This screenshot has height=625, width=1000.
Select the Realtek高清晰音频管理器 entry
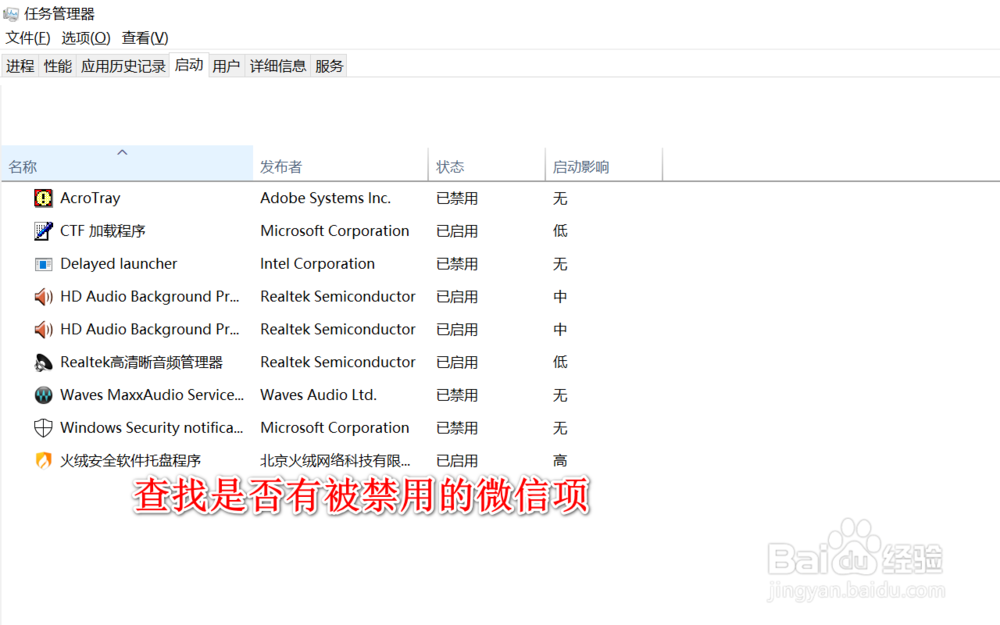(142, 362)
